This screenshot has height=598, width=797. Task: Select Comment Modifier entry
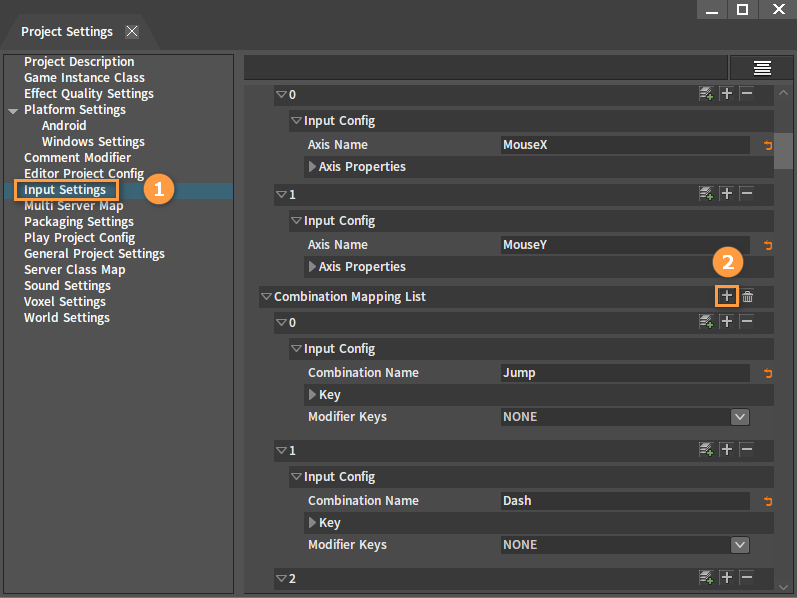[77, 158]
